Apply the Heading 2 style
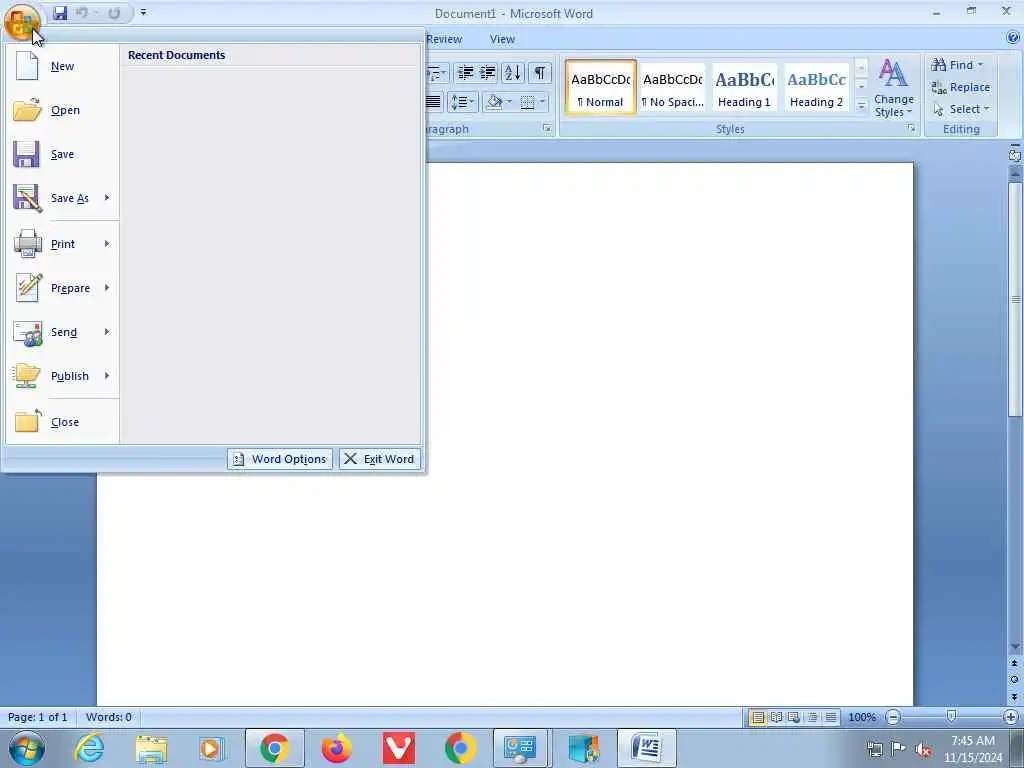 [816, 87]
